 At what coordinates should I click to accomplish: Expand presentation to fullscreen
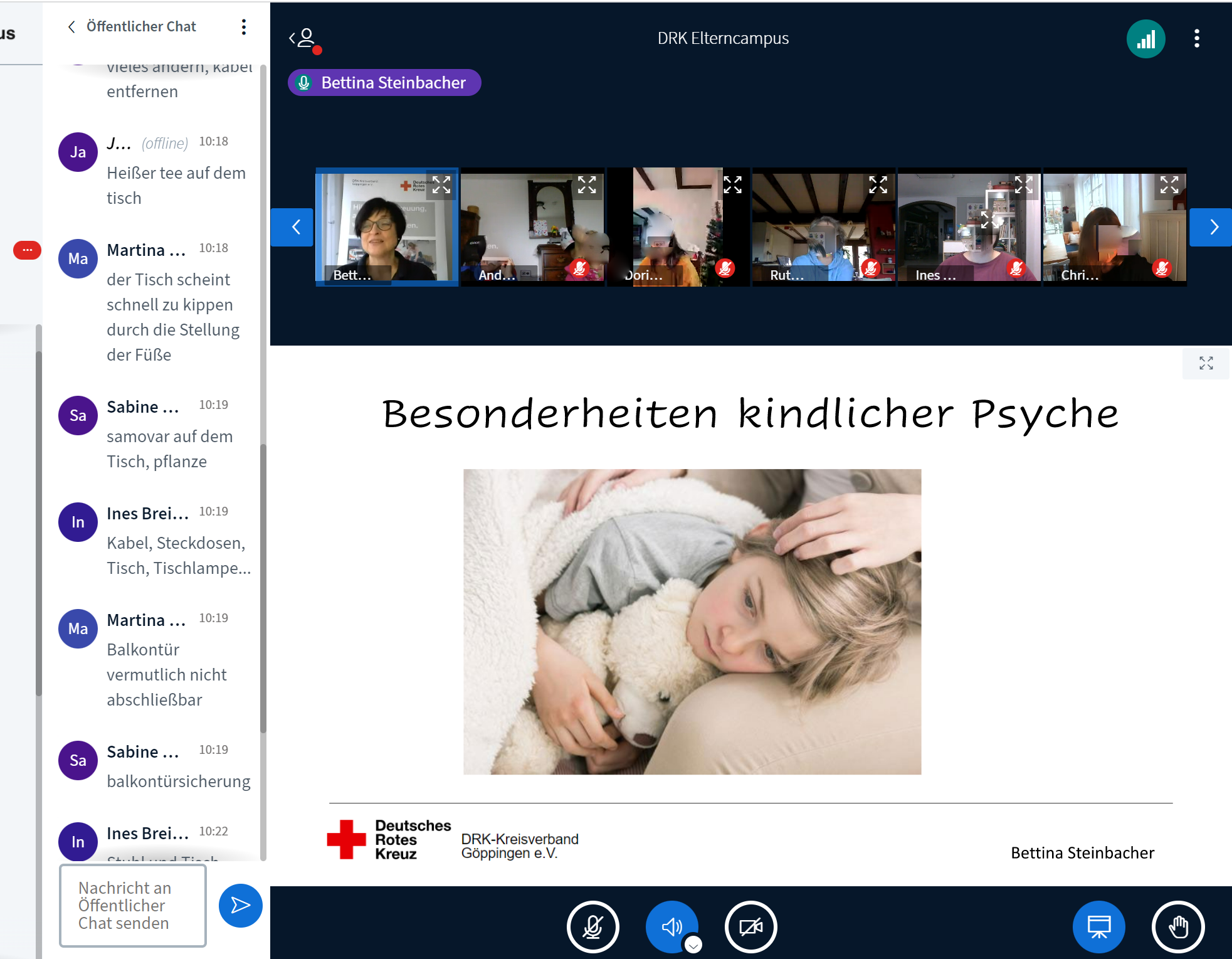[1206, 363]
